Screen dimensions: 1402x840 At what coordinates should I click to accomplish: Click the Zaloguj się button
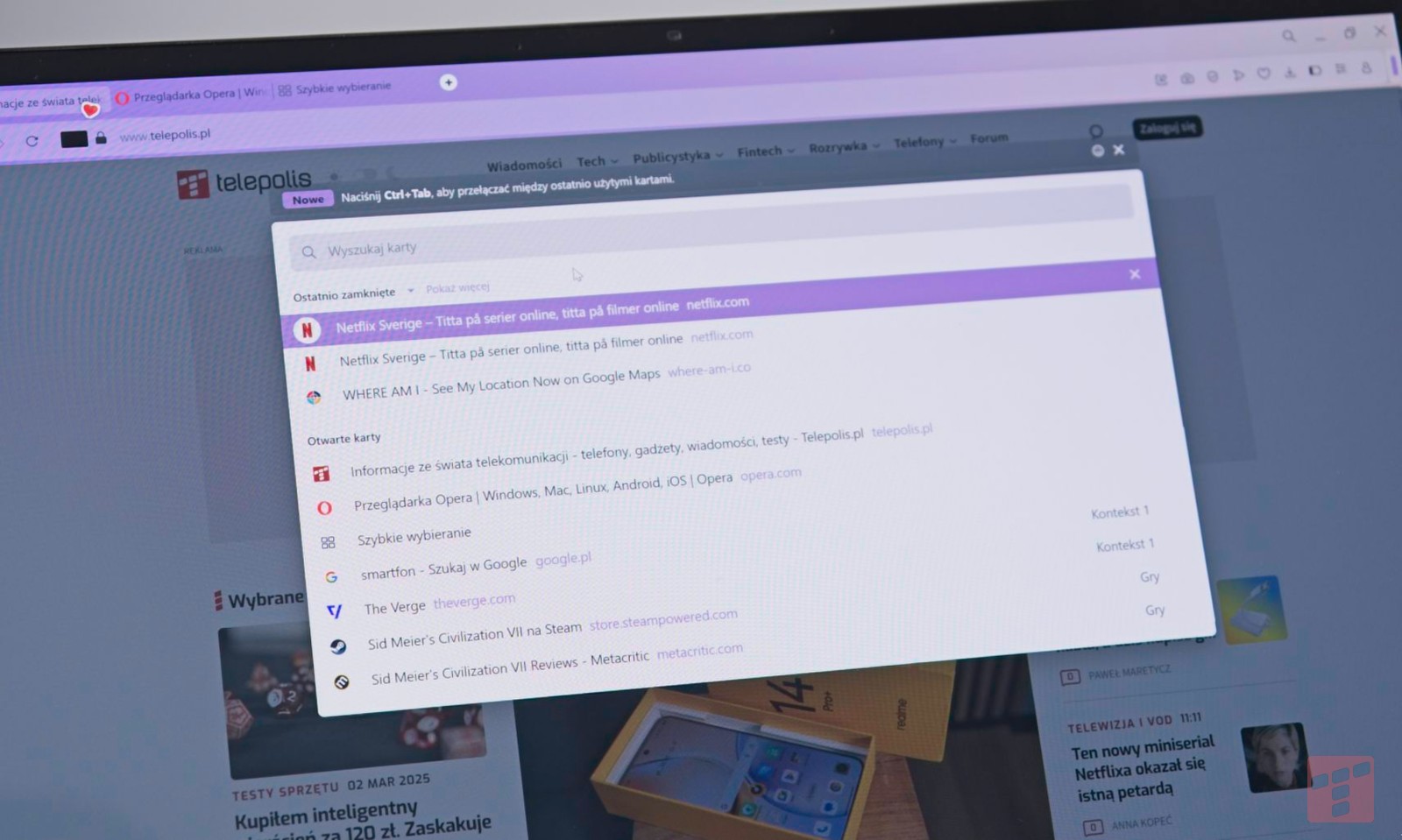click(x=1167, y=128)
